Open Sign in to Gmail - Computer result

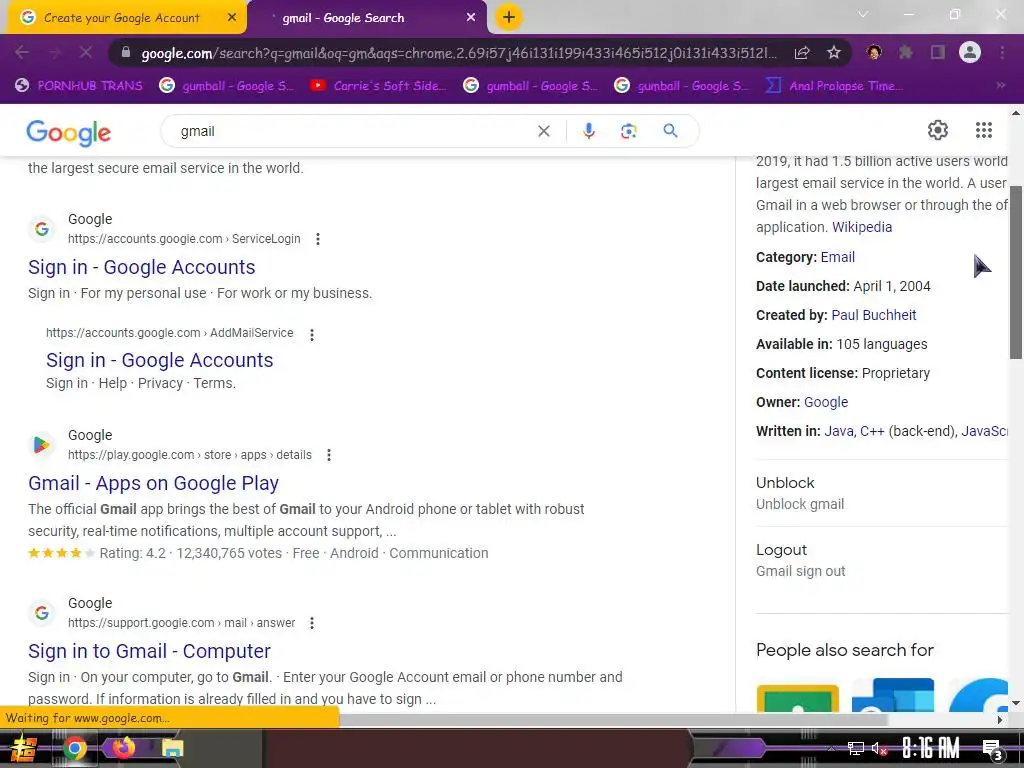pos(149,651)
